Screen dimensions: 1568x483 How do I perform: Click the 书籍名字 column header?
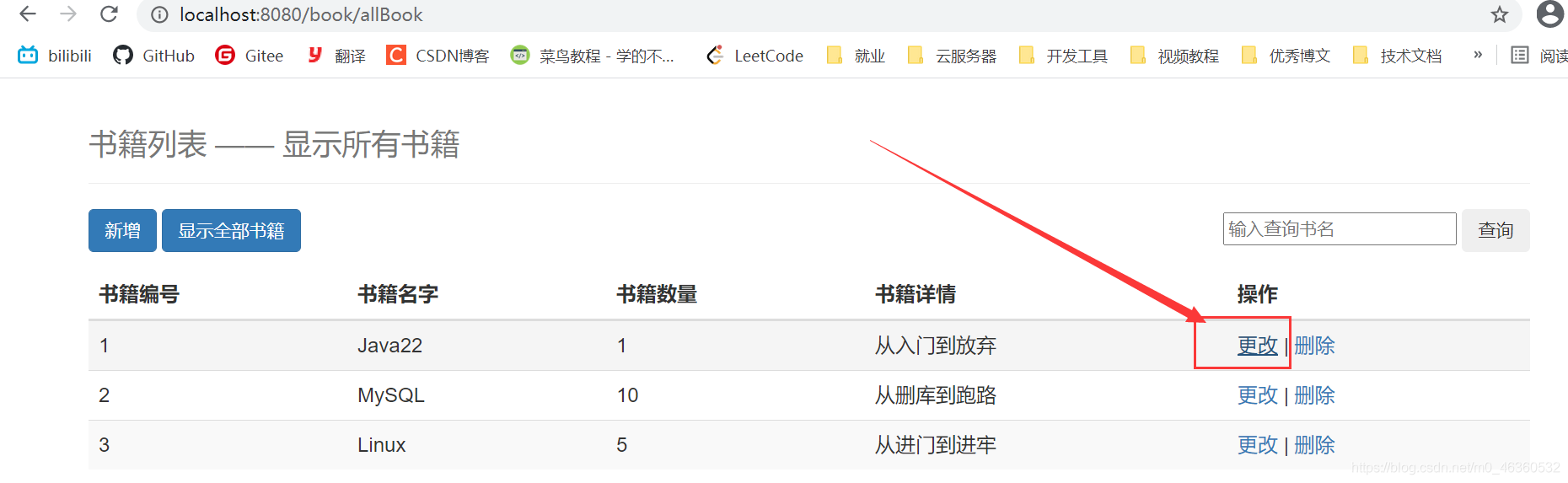pos(398,294)
